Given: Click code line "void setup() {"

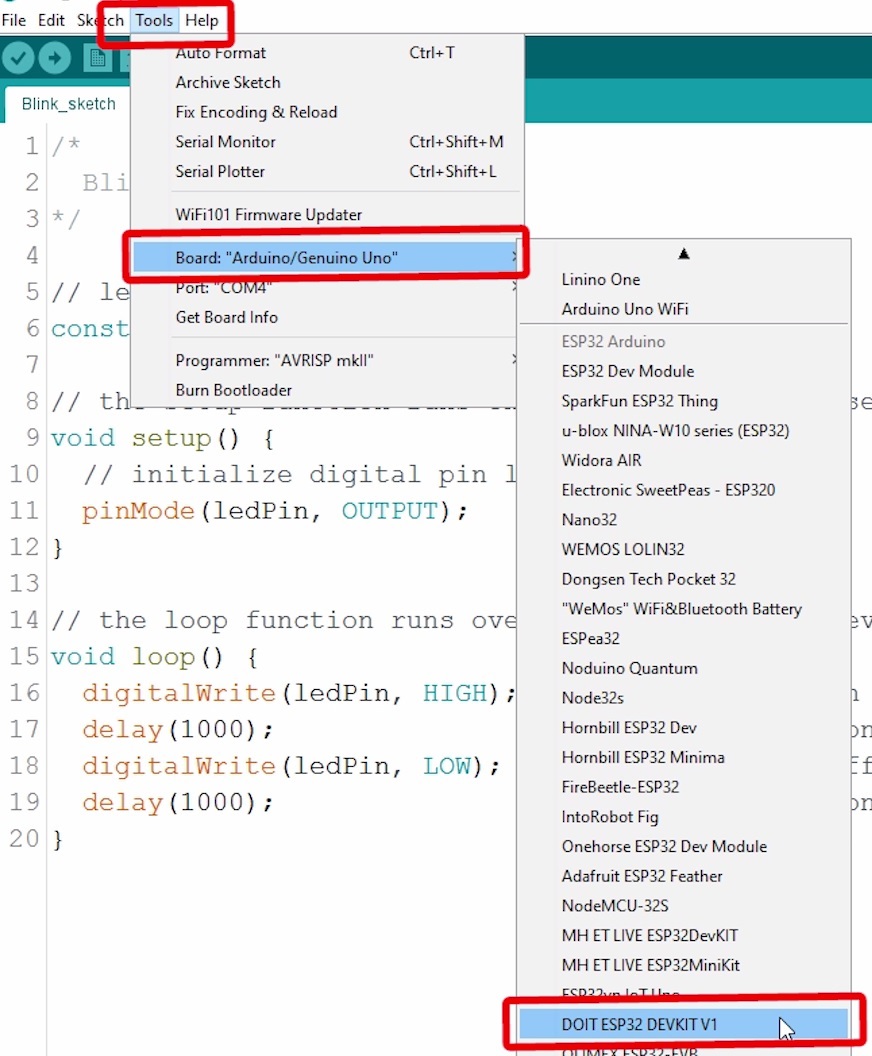Looking at the screenshot, I should coord(162,438).
